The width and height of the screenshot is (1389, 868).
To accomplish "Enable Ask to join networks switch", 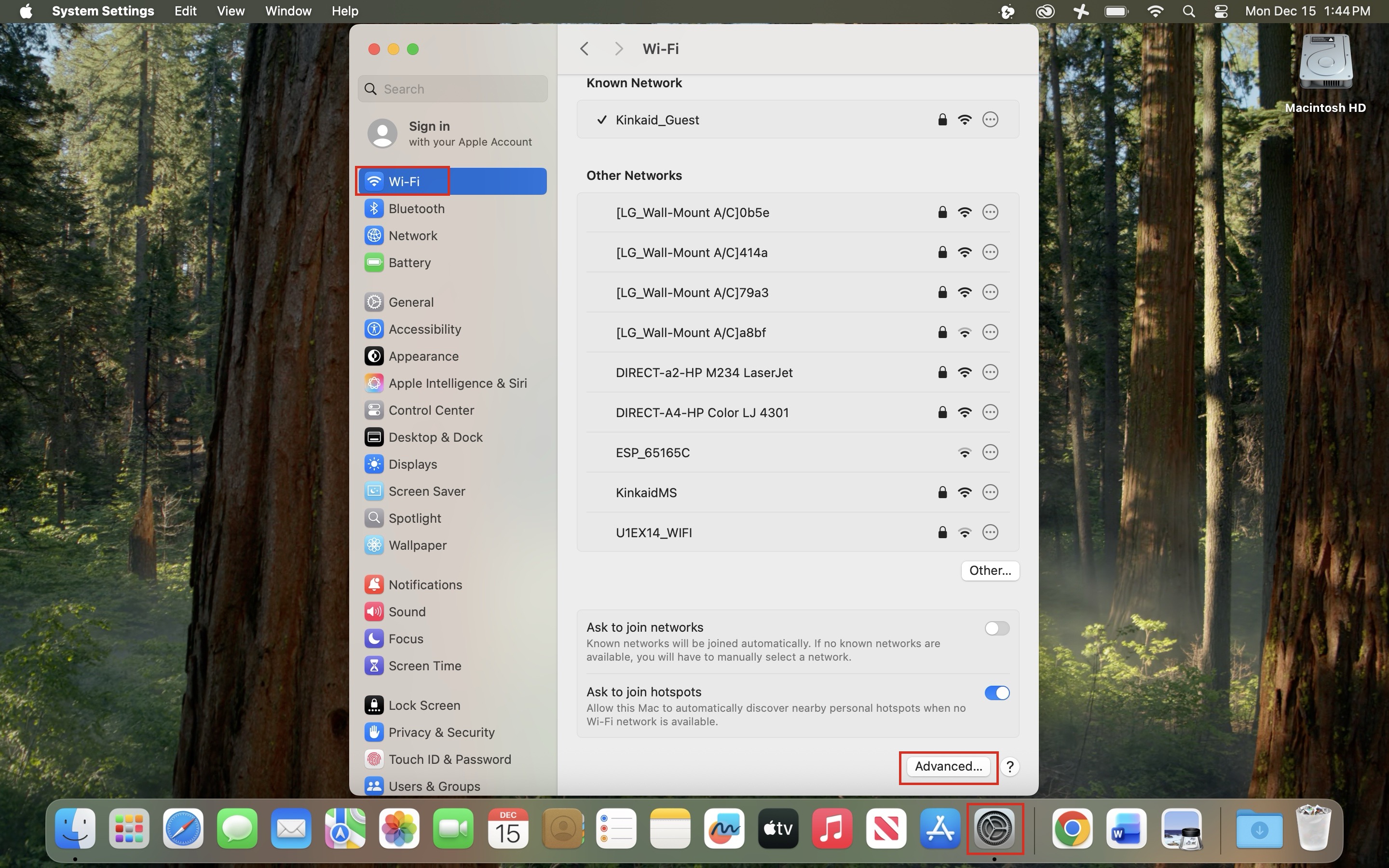I will 996,628.
